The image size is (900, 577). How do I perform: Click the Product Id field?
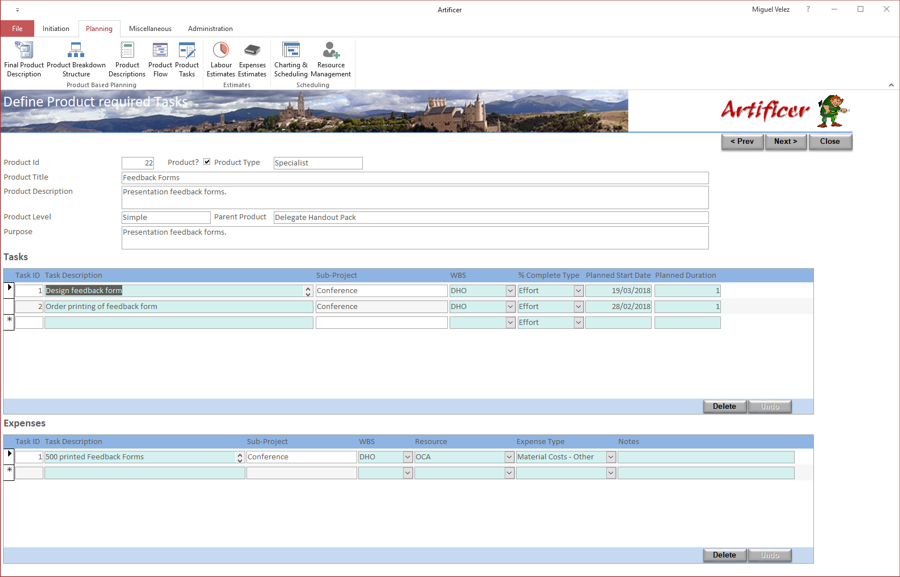138,163
